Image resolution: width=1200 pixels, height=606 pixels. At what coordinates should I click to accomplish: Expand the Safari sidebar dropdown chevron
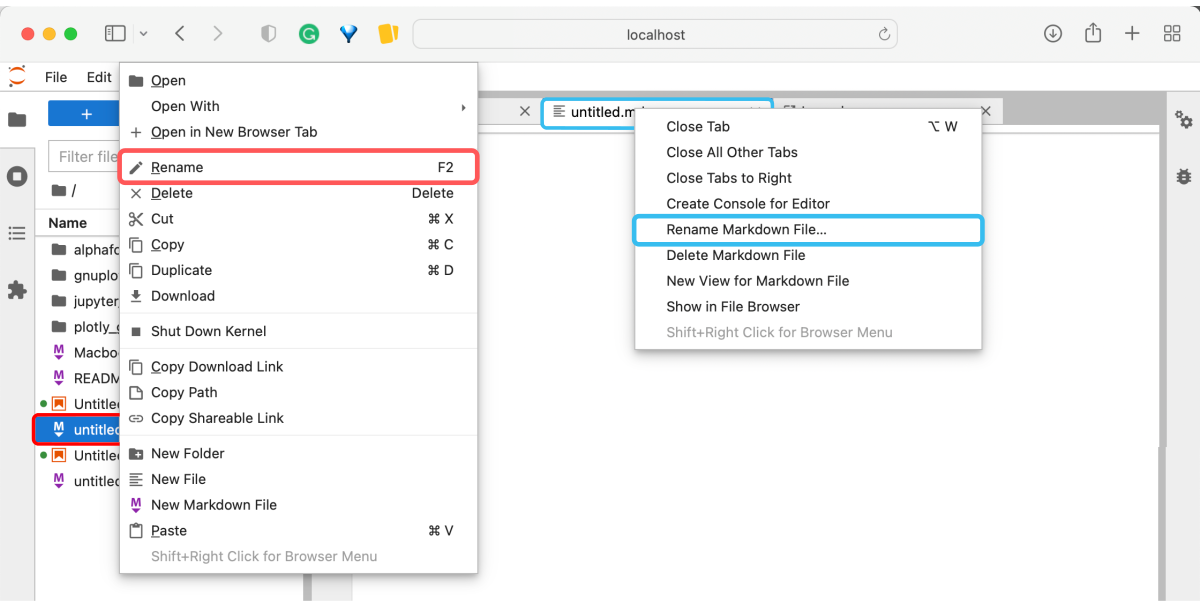click(143, 34)
